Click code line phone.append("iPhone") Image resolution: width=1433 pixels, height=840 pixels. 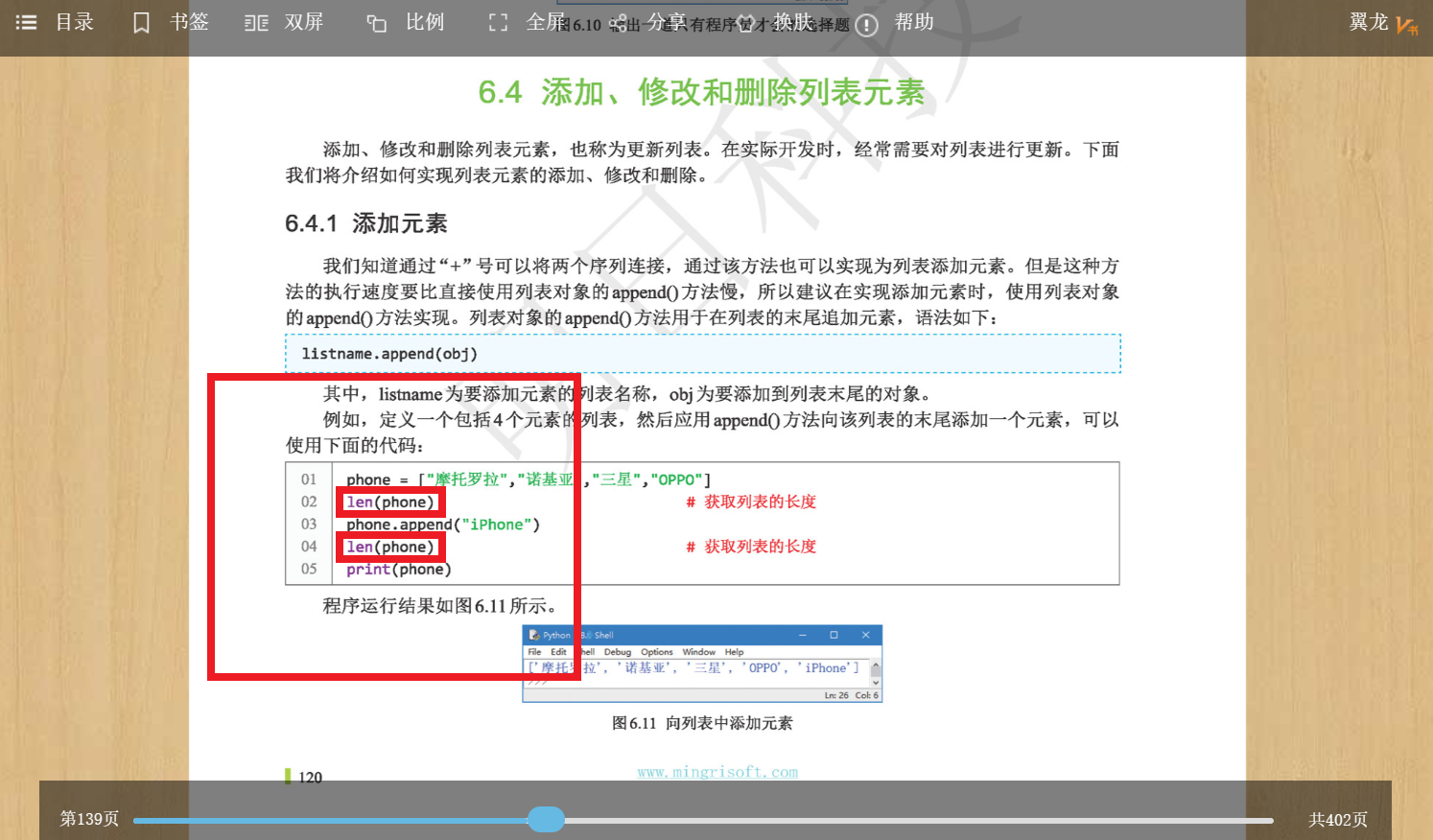click(x=443, y=525)
